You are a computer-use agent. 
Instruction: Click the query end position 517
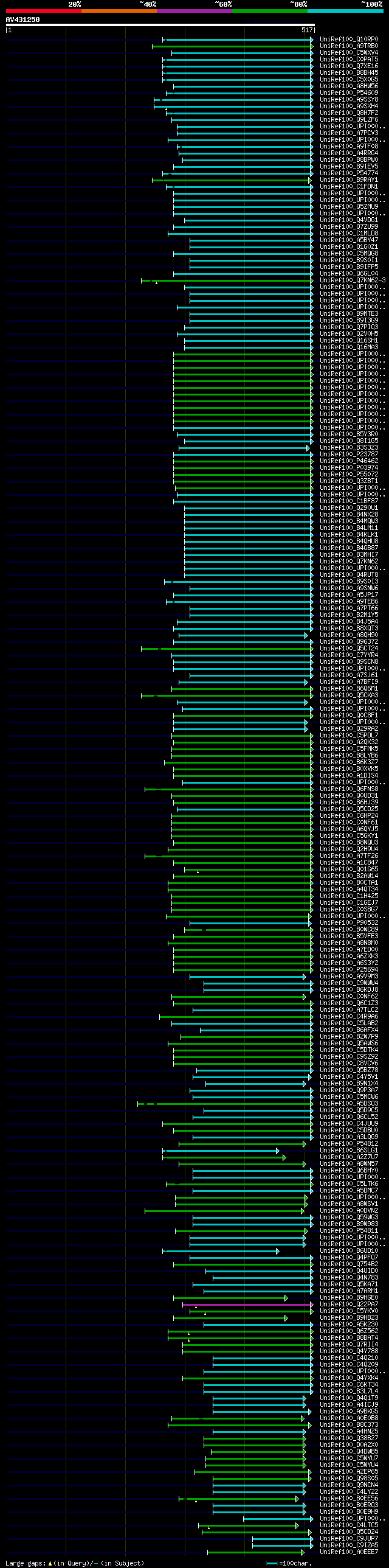[x=307, y=30]
